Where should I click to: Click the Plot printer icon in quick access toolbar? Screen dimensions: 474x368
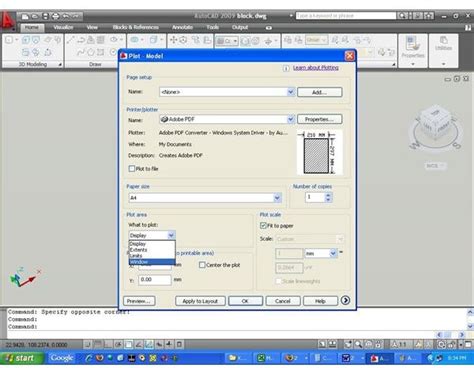point(55,16)
